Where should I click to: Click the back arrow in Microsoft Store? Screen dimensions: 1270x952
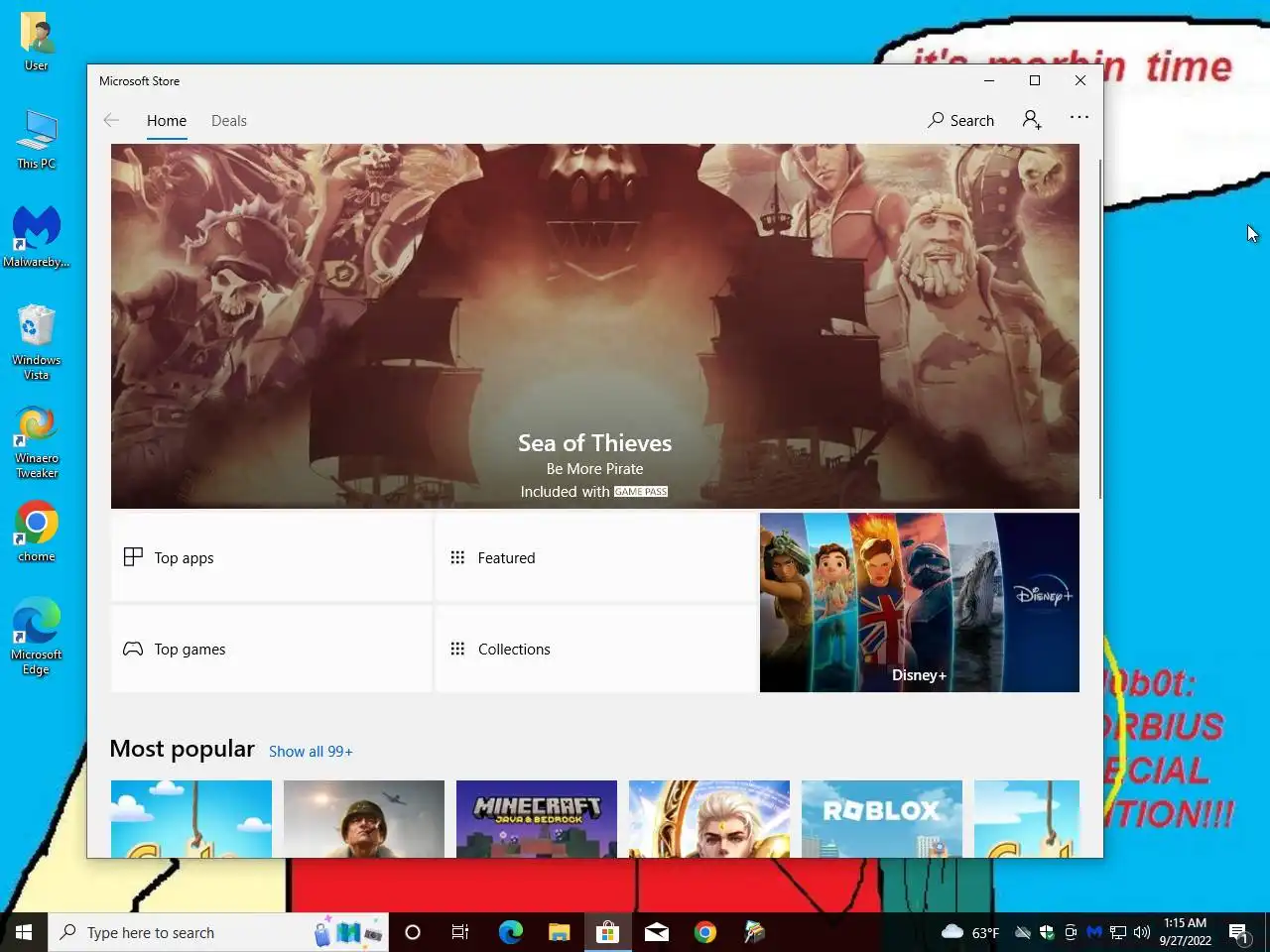pos(111,120)
